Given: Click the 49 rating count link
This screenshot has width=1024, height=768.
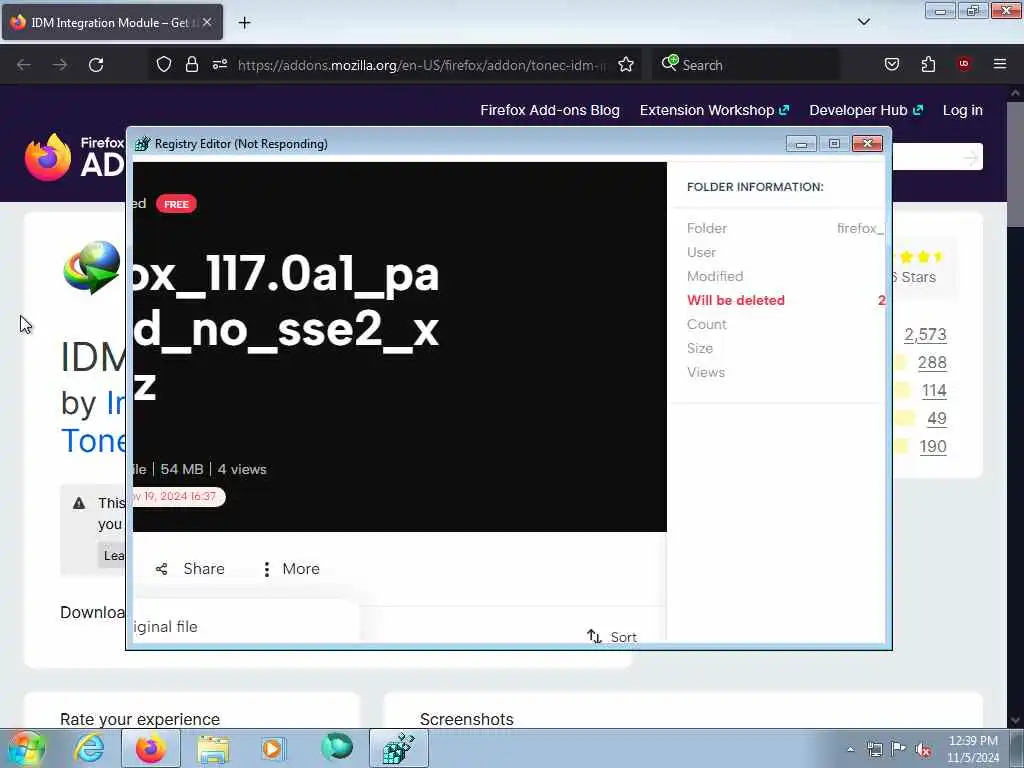Looking at the screenshot, I should [936, 419].
